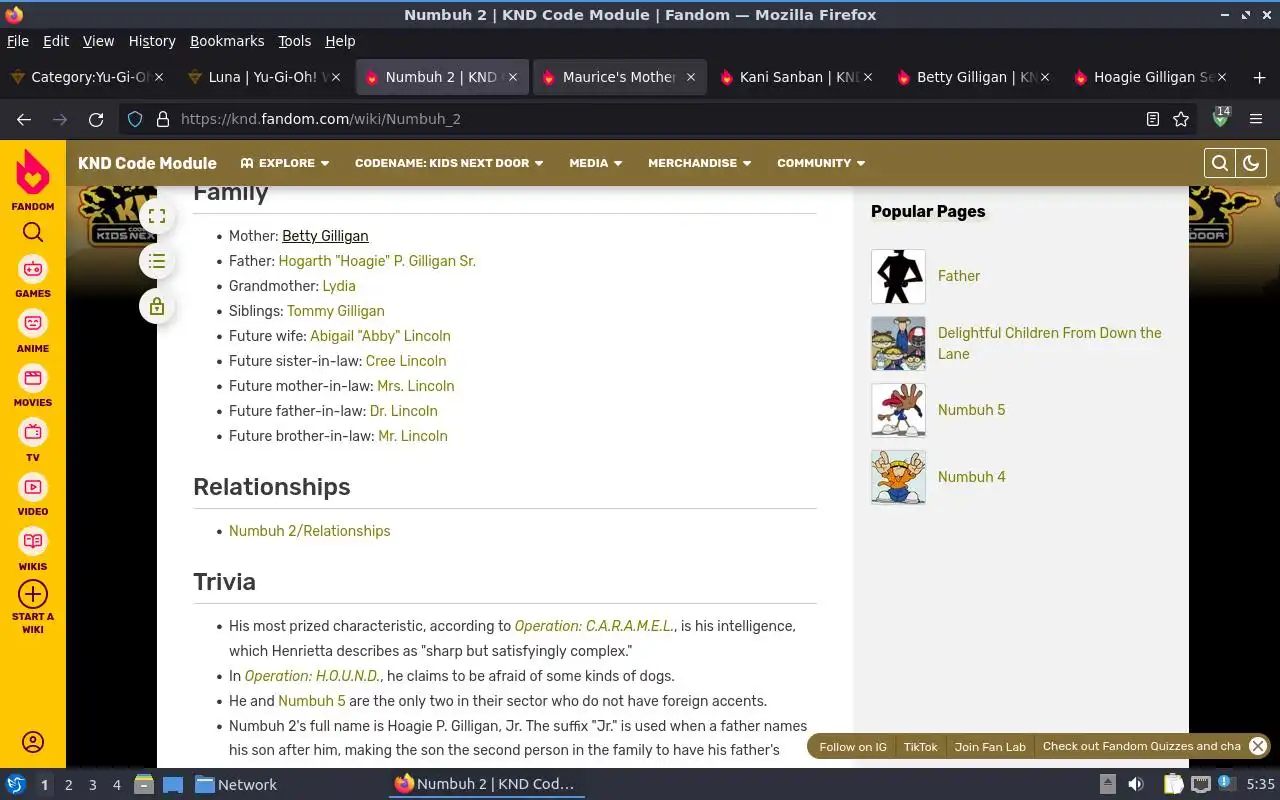1280x800 pixels.
Task: Dismiss the Fandom footer banner
Action: tap(1258, 746)
